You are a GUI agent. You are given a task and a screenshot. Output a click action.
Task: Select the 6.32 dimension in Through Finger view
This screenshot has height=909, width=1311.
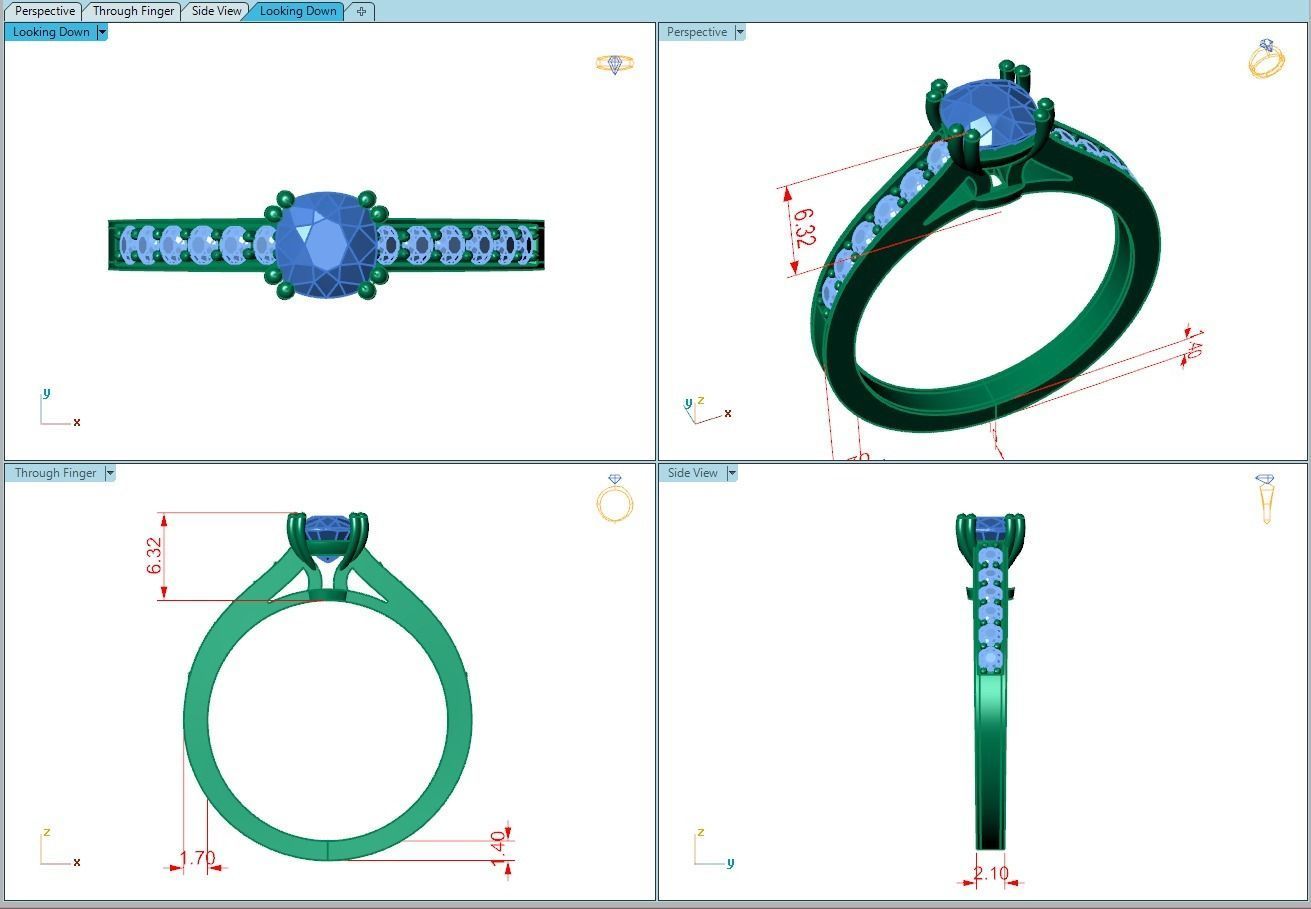click(x=155, y=556)
